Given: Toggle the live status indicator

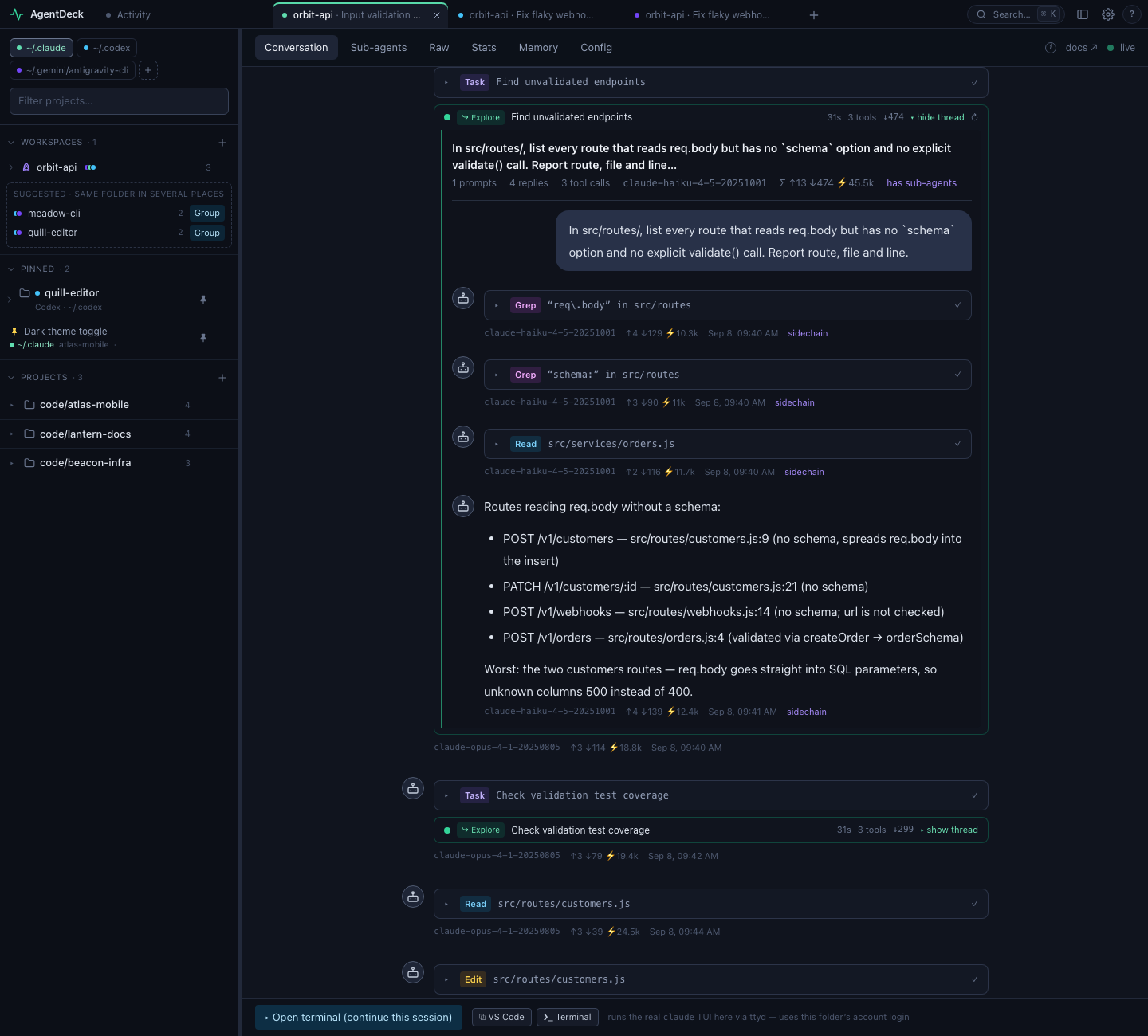Looking at the screenshot, I should [x=1121, y=48].
